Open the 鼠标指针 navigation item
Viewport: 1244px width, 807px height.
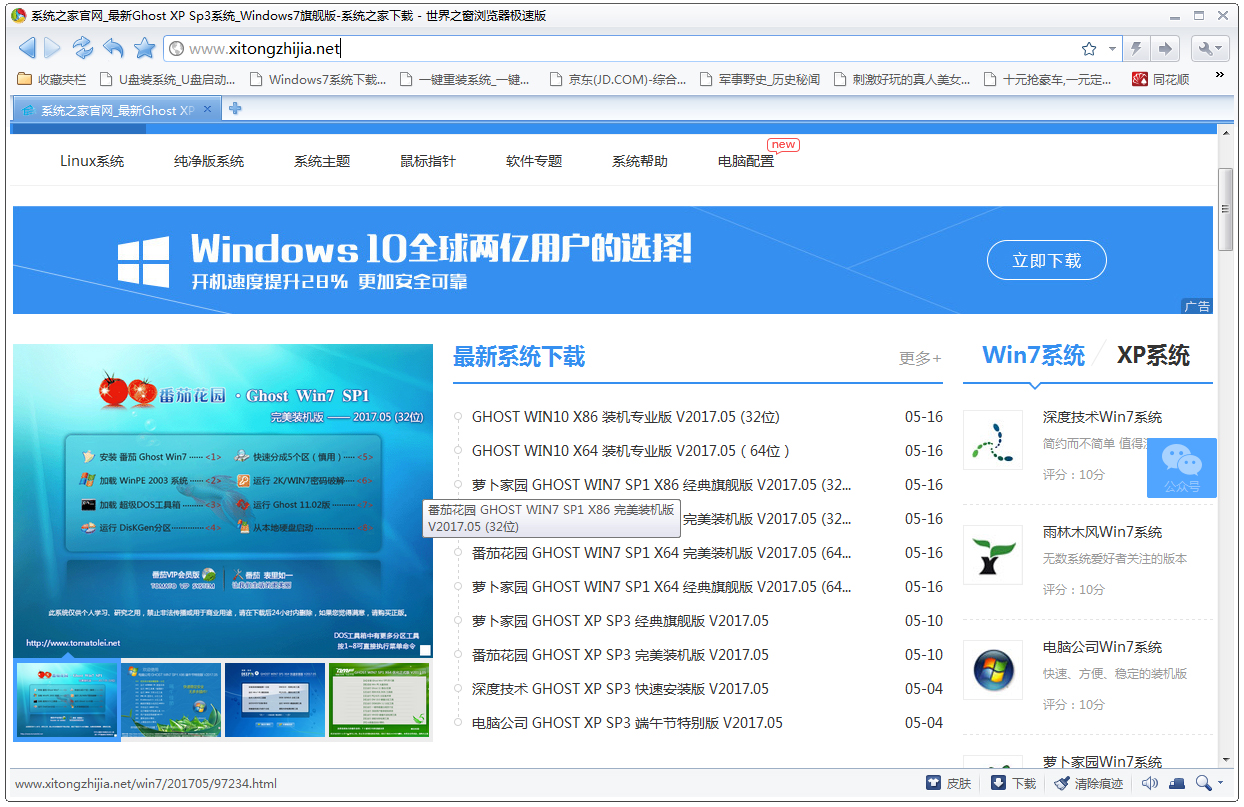point(428,161)
